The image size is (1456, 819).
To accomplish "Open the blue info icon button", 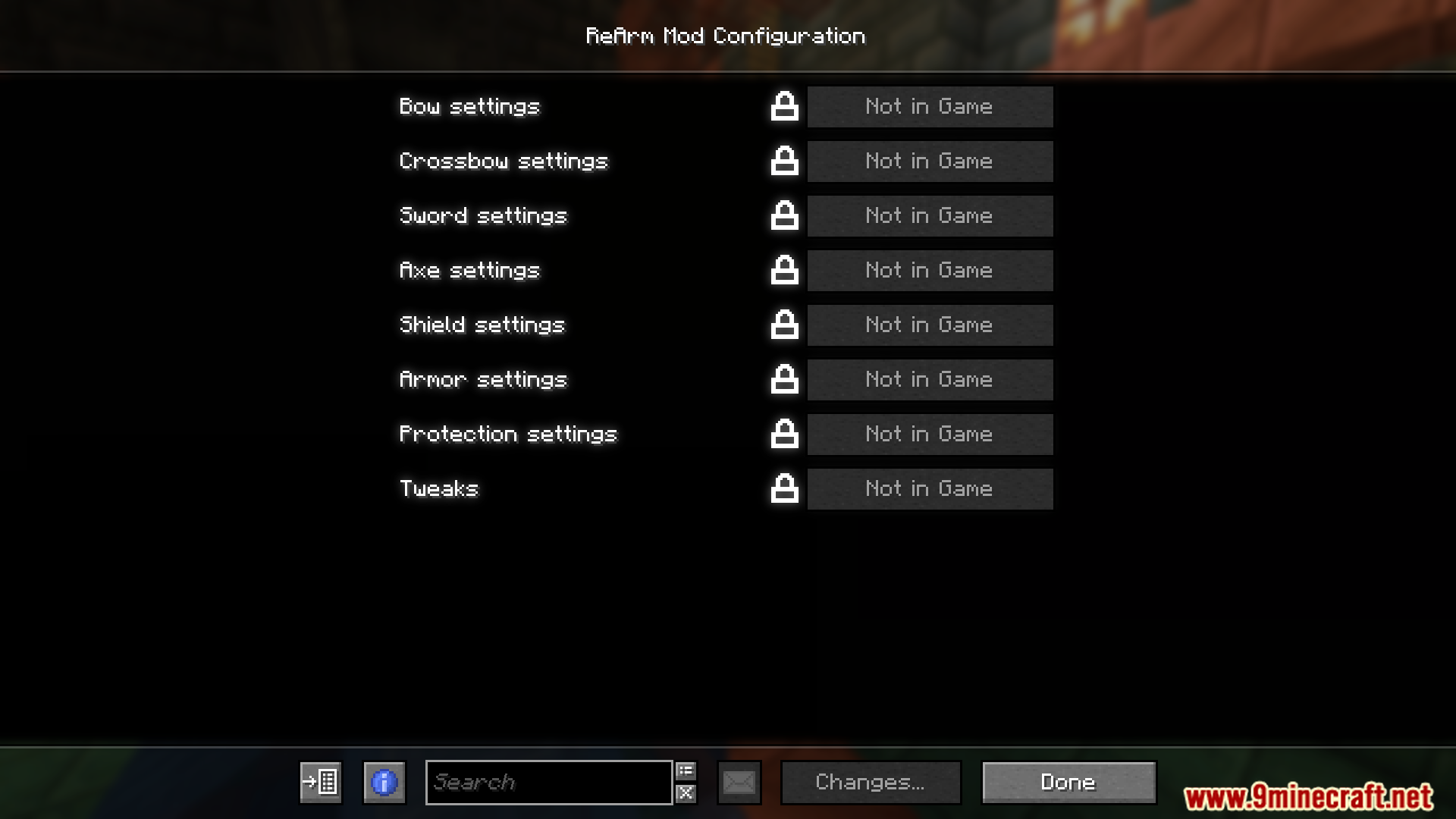I will [384, 782].
